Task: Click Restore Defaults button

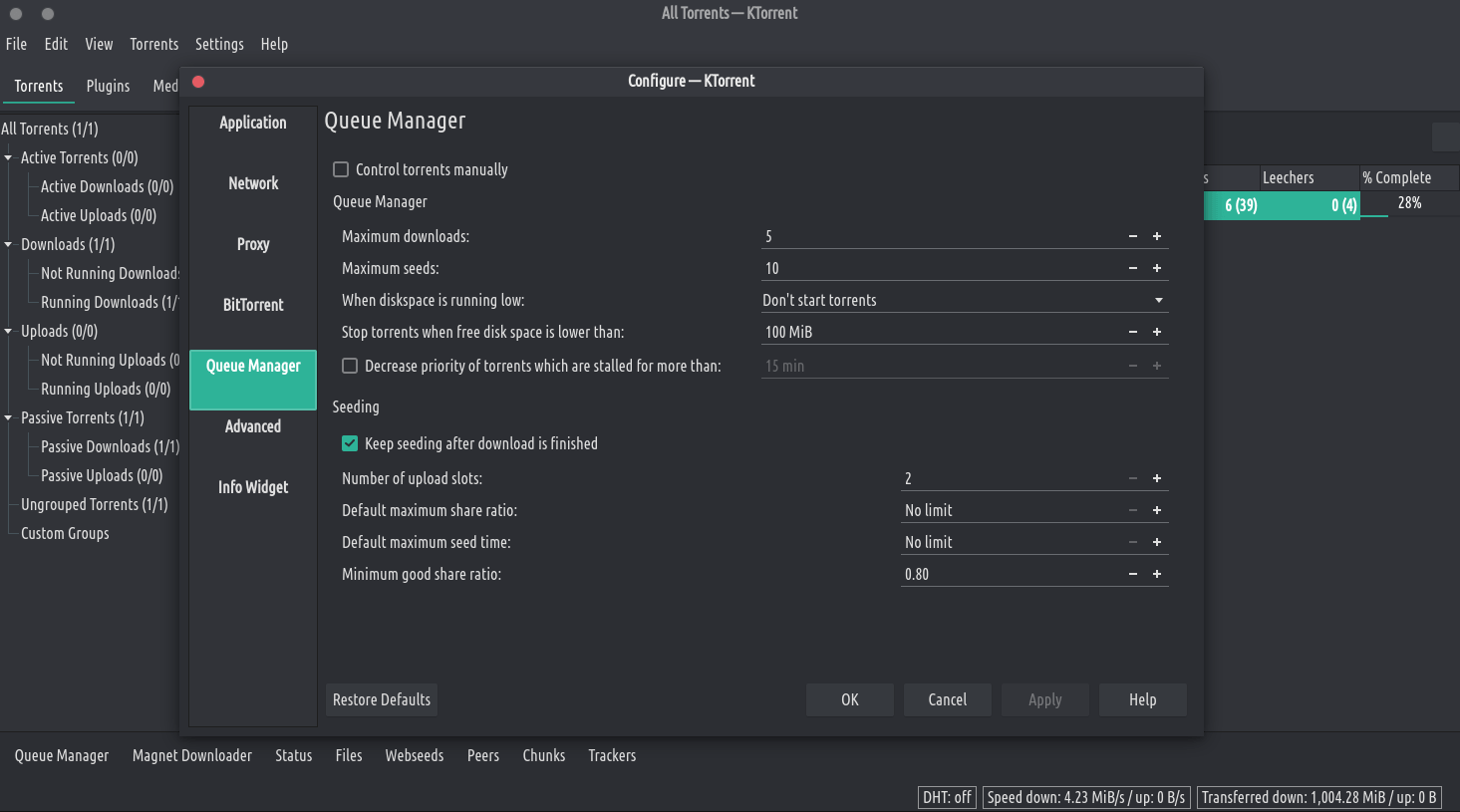Action: [382, 699]
